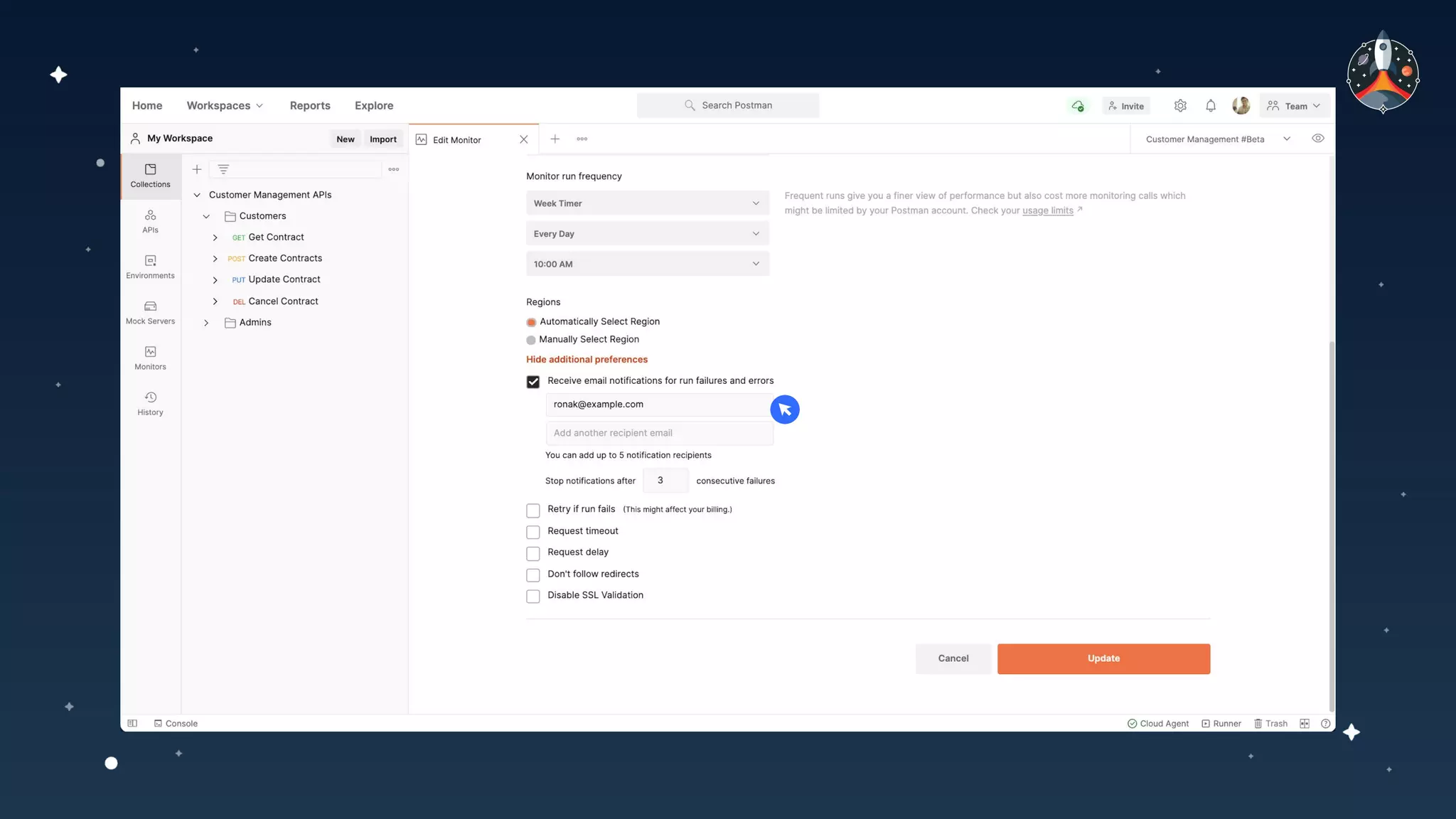The width and height of the screenshot is (1456, 819).
Task: Uncheck receive email notifications checkbox
Action: click(x=532, y=382)
